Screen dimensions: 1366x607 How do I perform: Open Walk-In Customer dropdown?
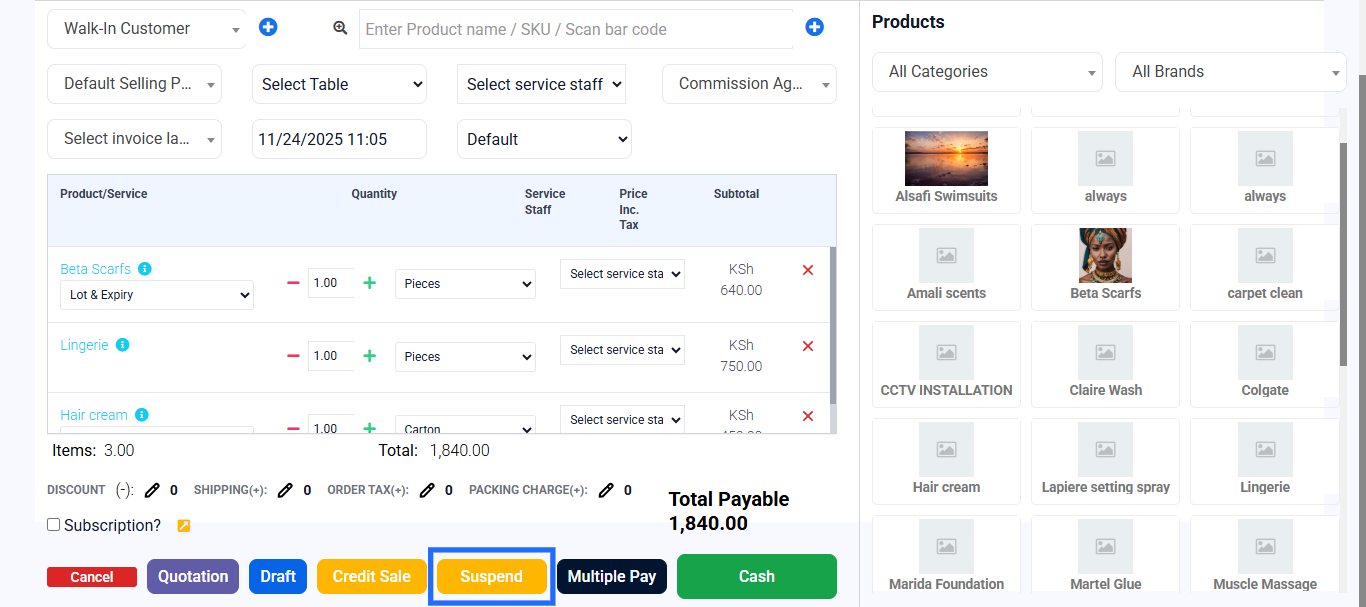point(146,29)
